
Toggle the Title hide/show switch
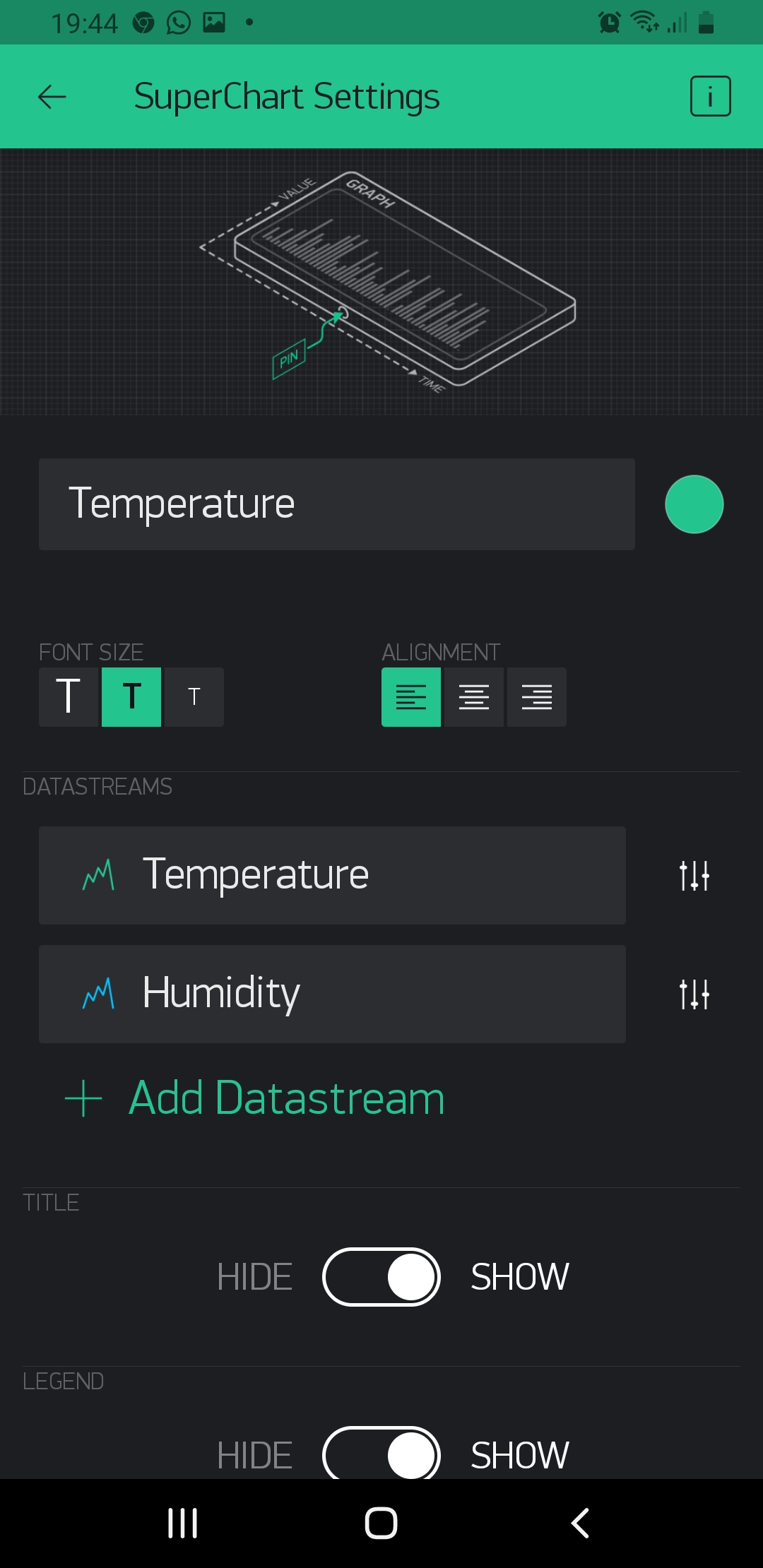[x=381, y=1277]
